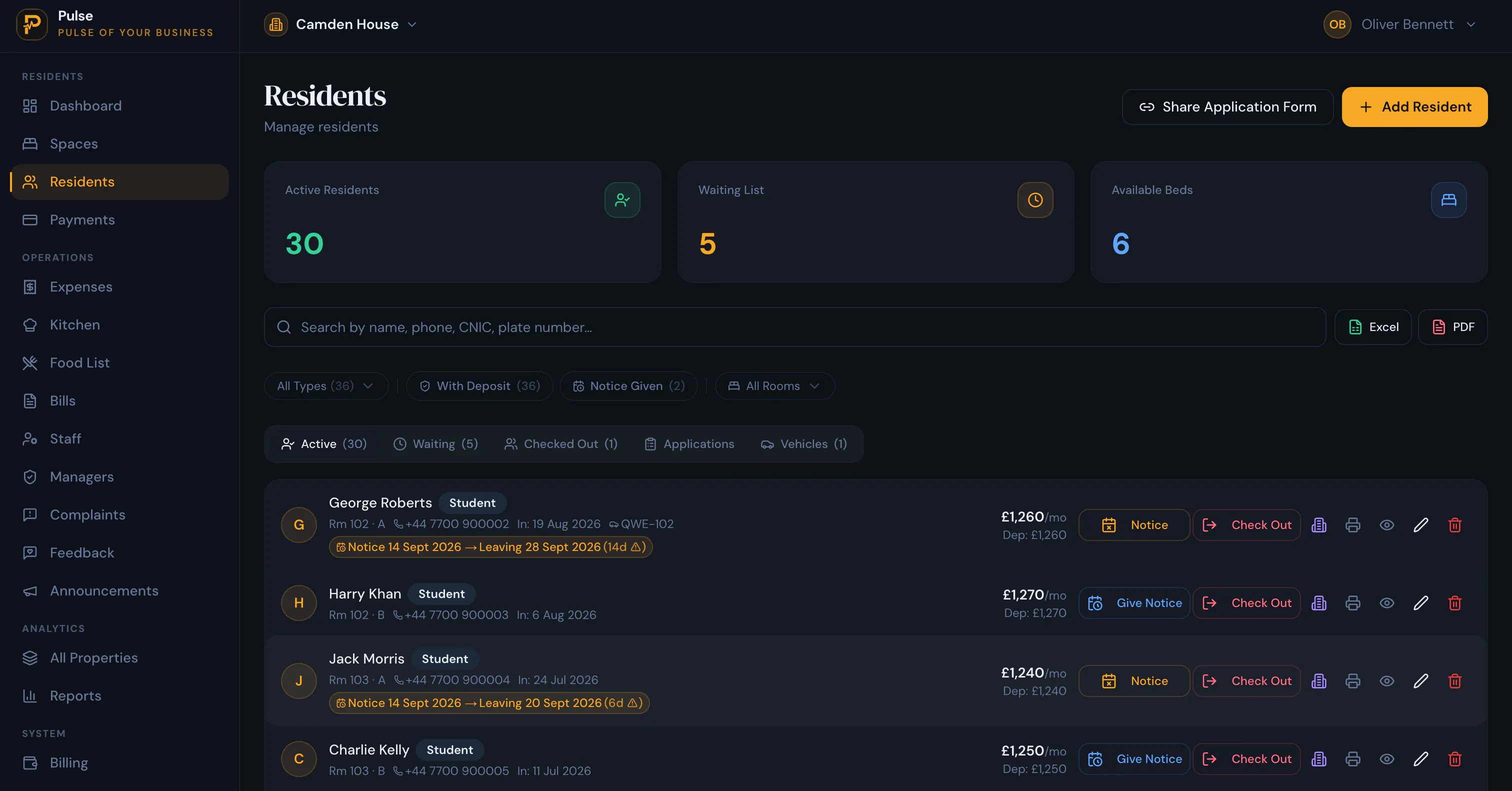Export residents to PDF

coord(1452,327)
